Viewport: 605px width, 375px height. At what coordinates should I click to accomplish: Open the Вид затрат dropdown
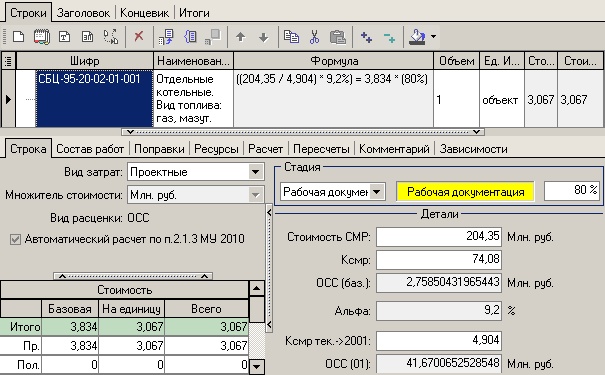point(255,172)
